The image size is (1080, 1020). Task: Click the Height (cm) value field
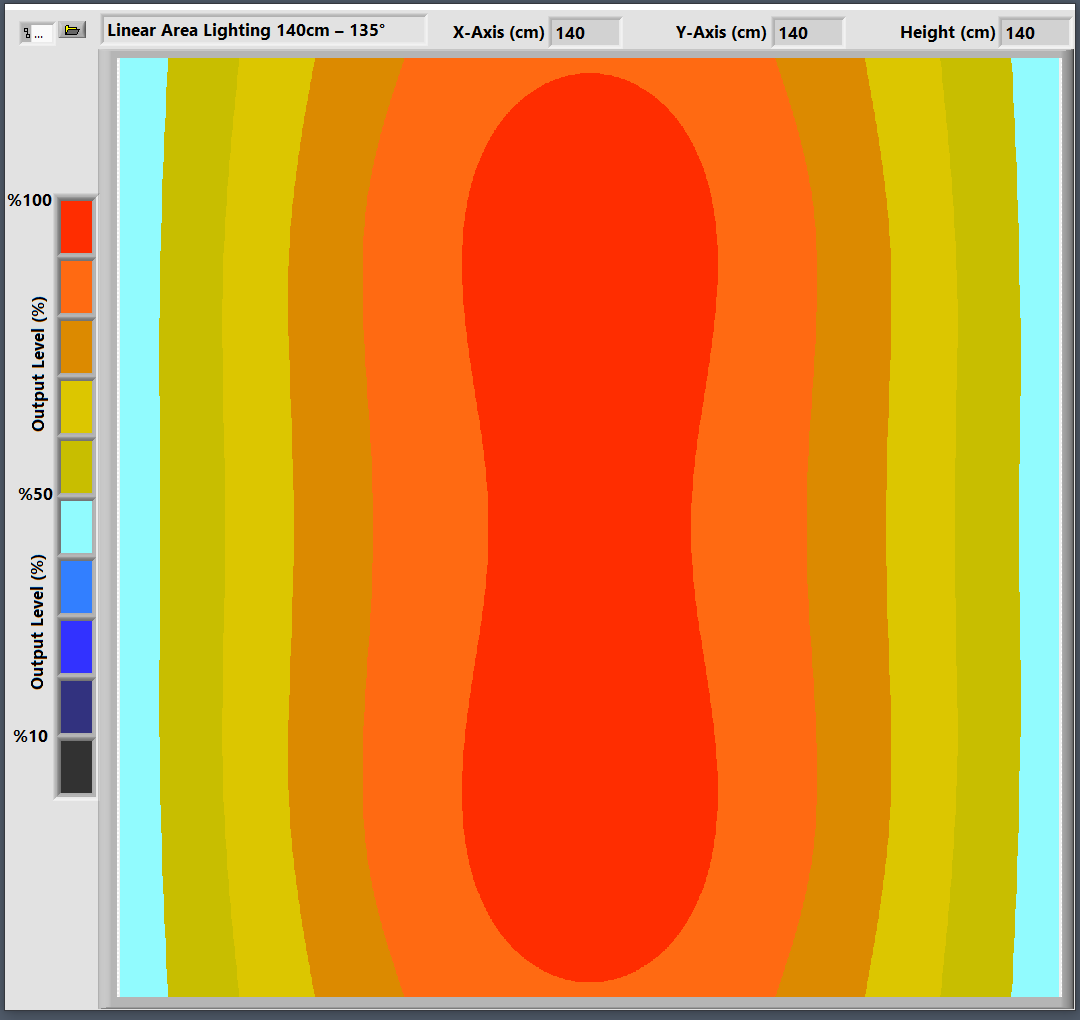[x=1035, y=33]
